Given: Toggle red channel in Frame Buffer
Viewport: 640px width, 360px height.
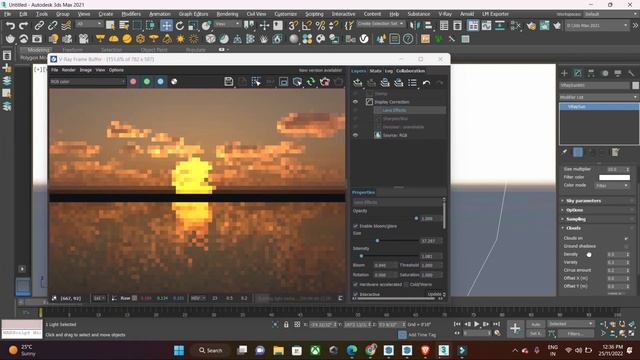Looking at the screenshot, I should [133, 82].
